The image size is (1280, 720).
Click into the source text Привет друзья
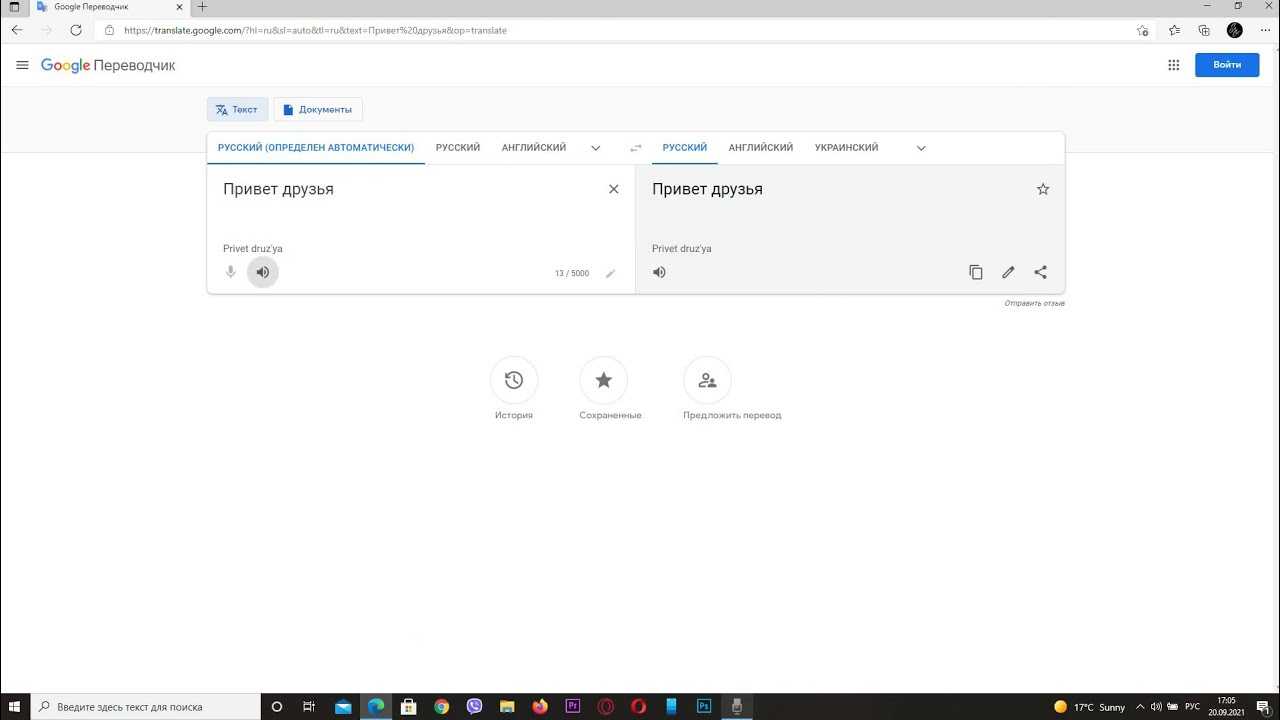pos(278,189)
